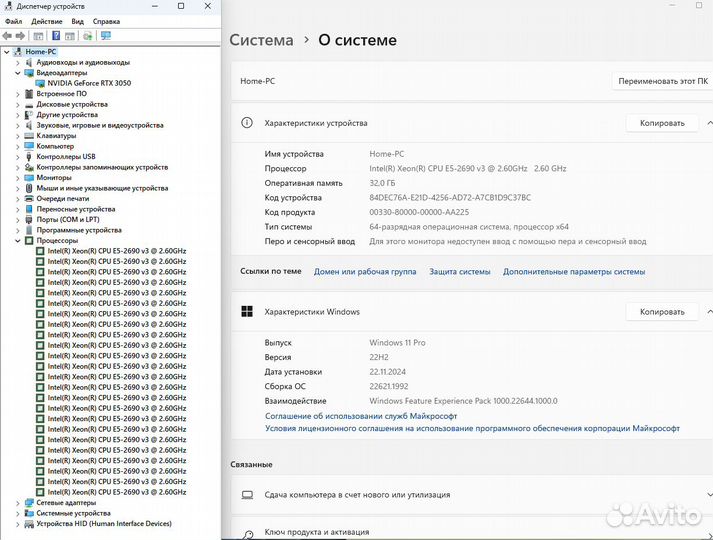Click the info icon beside Характеристики устройства

click(x=247, y=123)
